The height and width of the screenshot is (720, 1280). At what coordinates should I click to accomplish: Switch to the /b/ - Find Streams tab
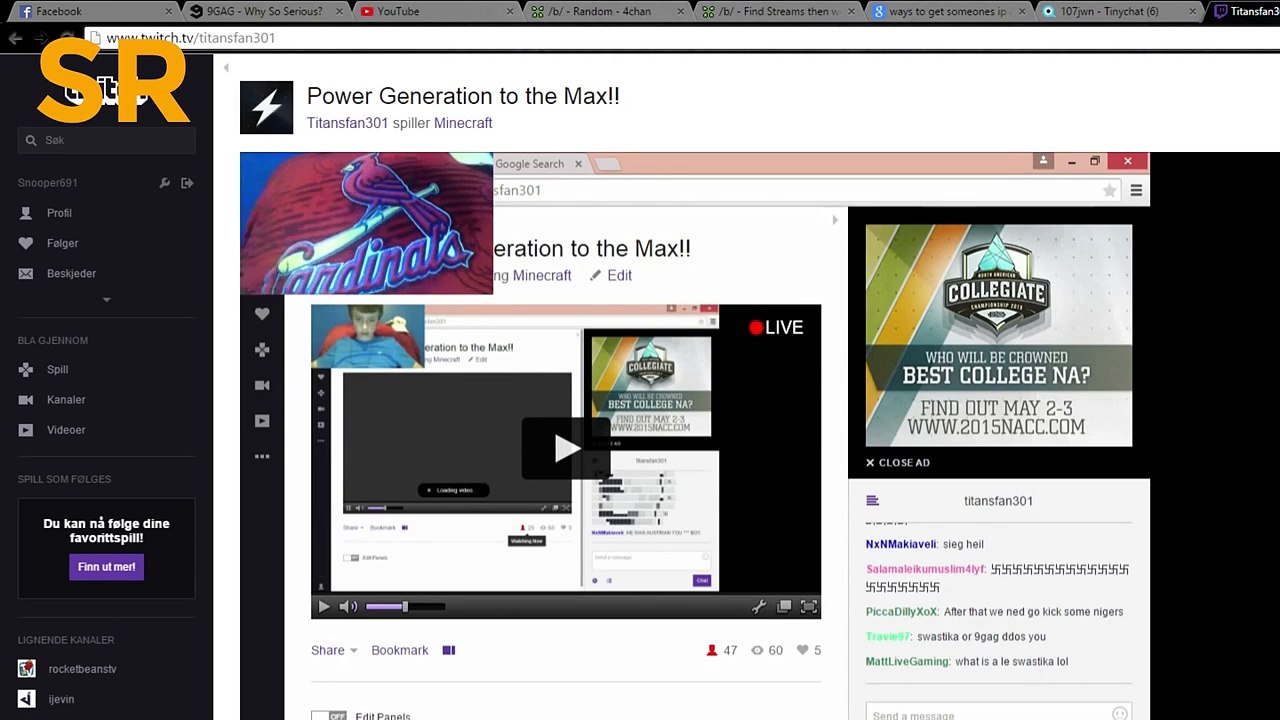pos(780,11)
